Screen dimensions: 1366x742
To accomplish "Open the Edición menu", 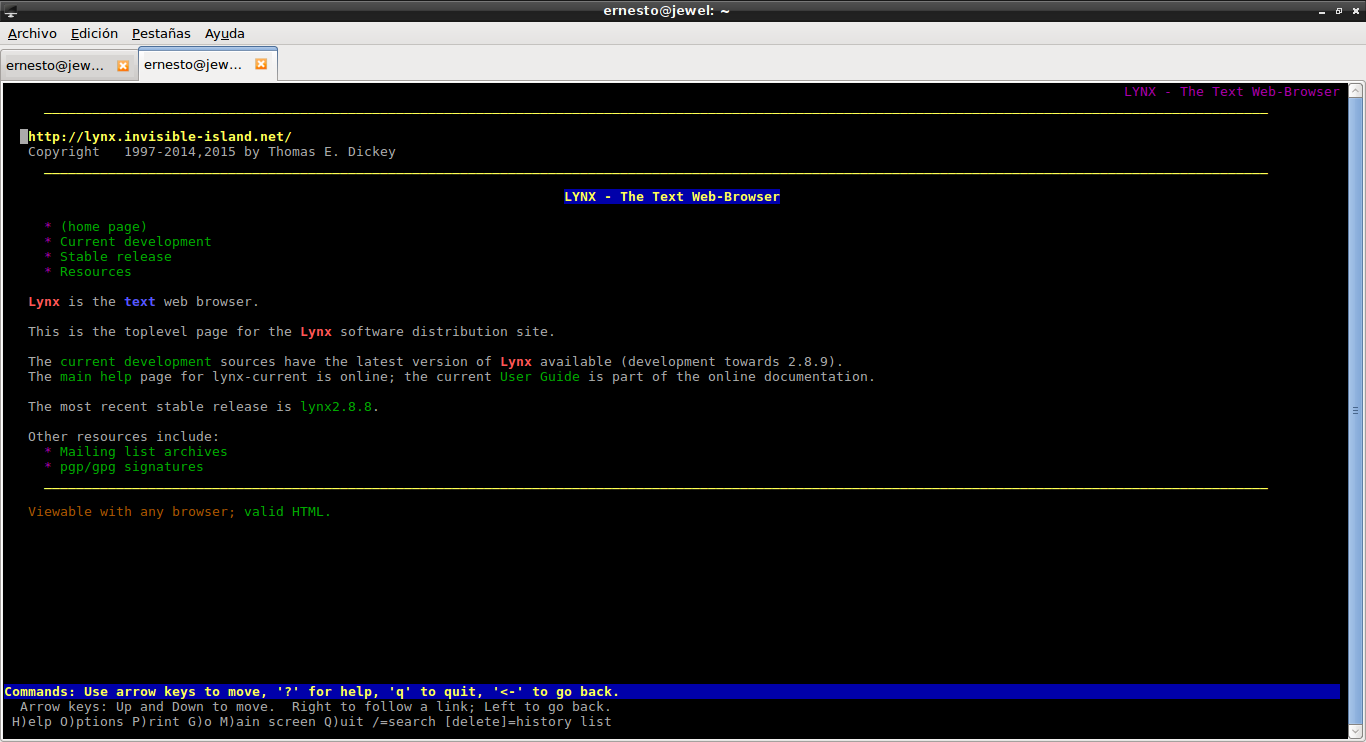I will (94, 33).
